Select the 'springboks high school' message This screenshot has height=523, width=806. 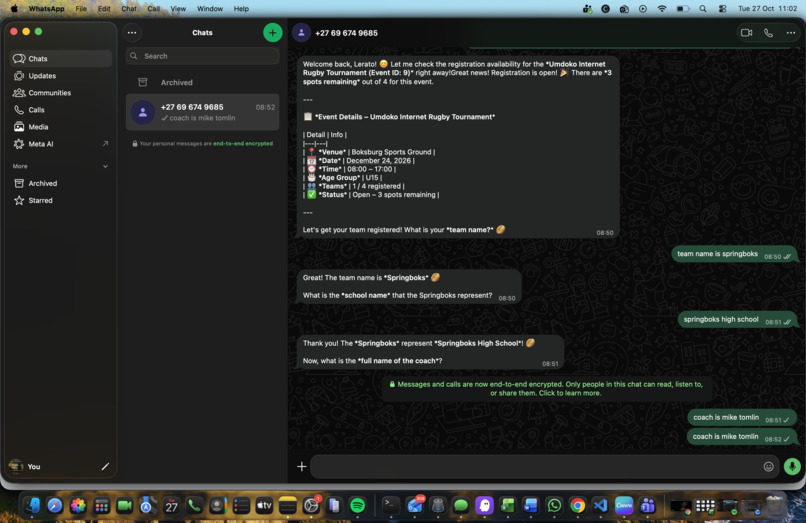pos(737,319)
